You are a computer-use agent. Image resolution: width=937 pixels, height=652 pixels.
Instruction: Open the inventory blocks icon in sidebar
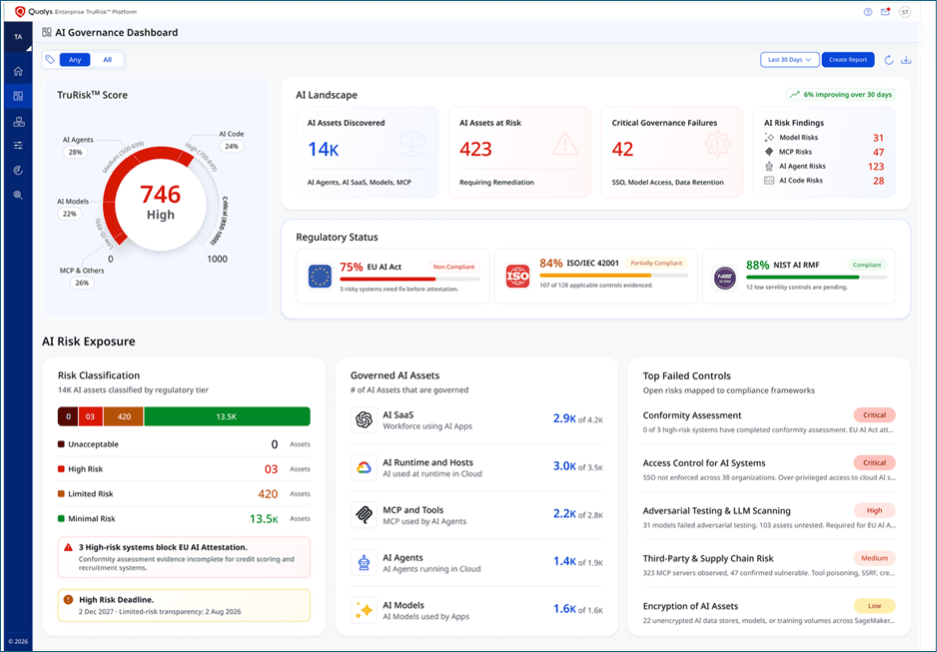(x=19, y=121)
